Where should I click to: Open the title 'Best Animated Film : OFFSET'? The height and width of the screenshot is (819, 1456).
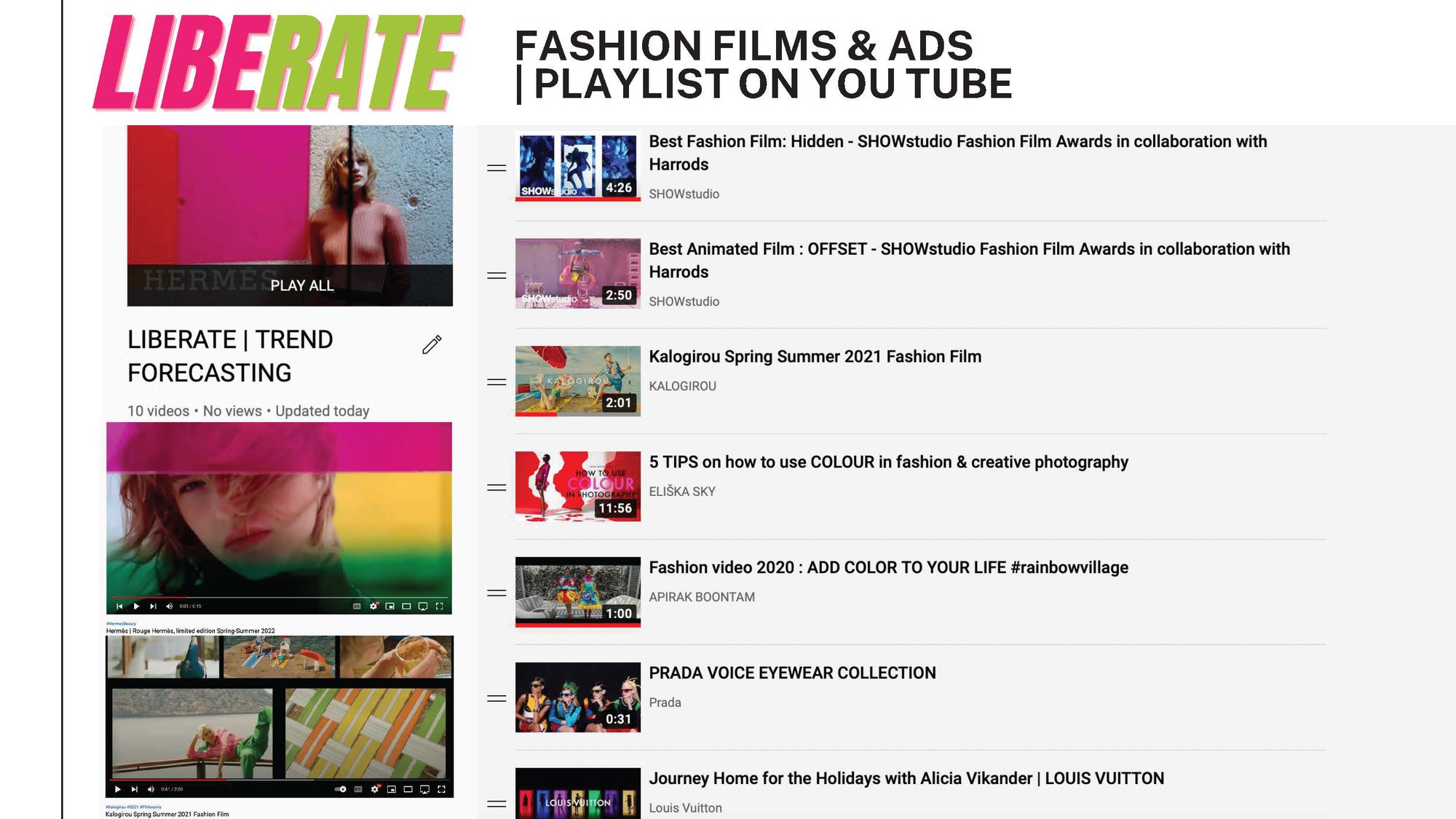pyautogui.click(x=970, y=260)
